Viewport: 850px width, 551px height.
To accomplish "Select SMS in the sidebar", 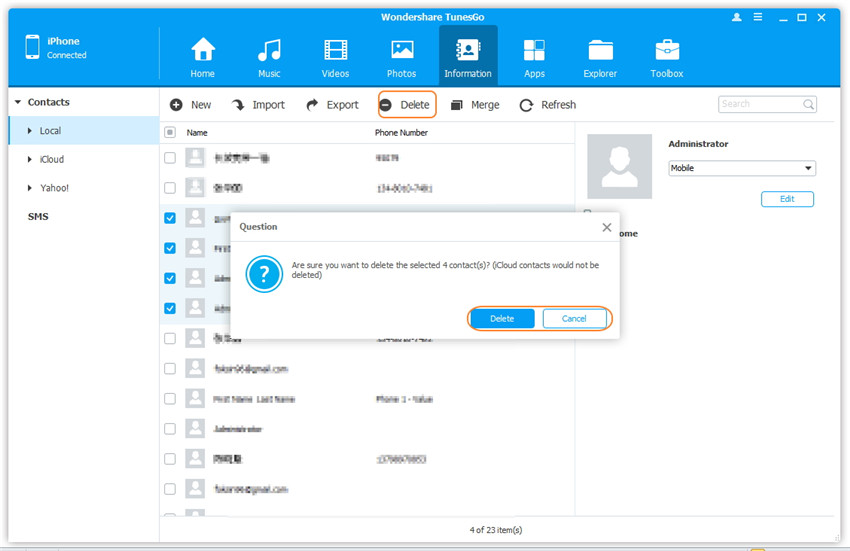I will (38, 217).
